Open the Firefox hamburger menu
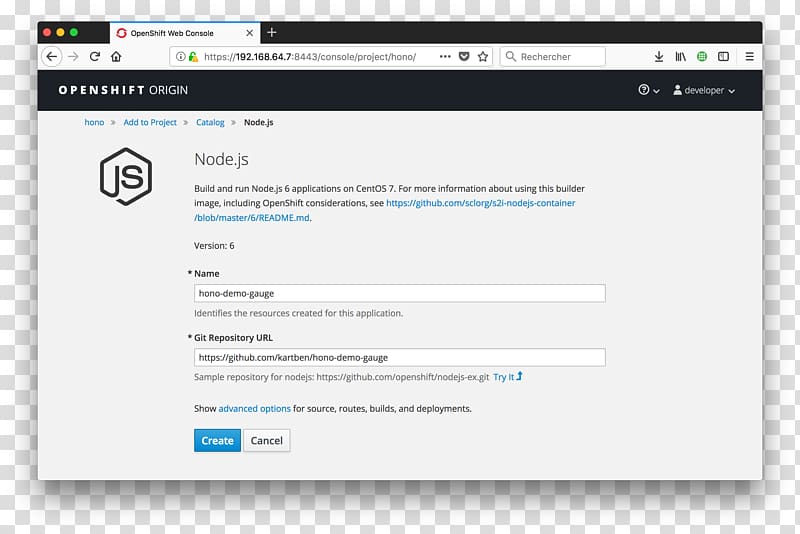Viewport: 800px width, 534px height. click(x=749, y=57)
